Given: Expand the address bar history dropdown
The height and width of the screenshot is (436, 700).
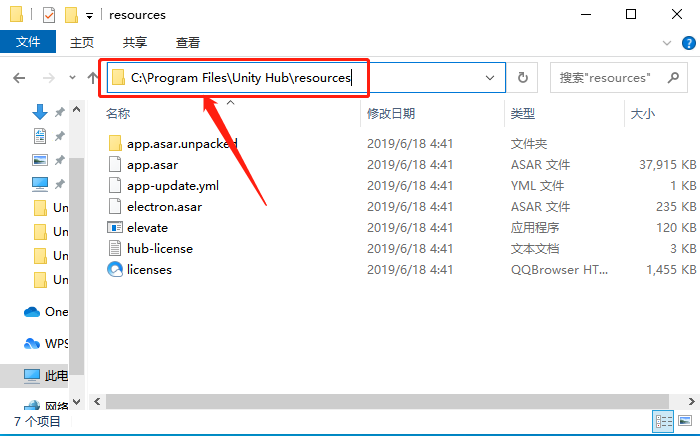Looking at the screenshot, I should (490, 78).
